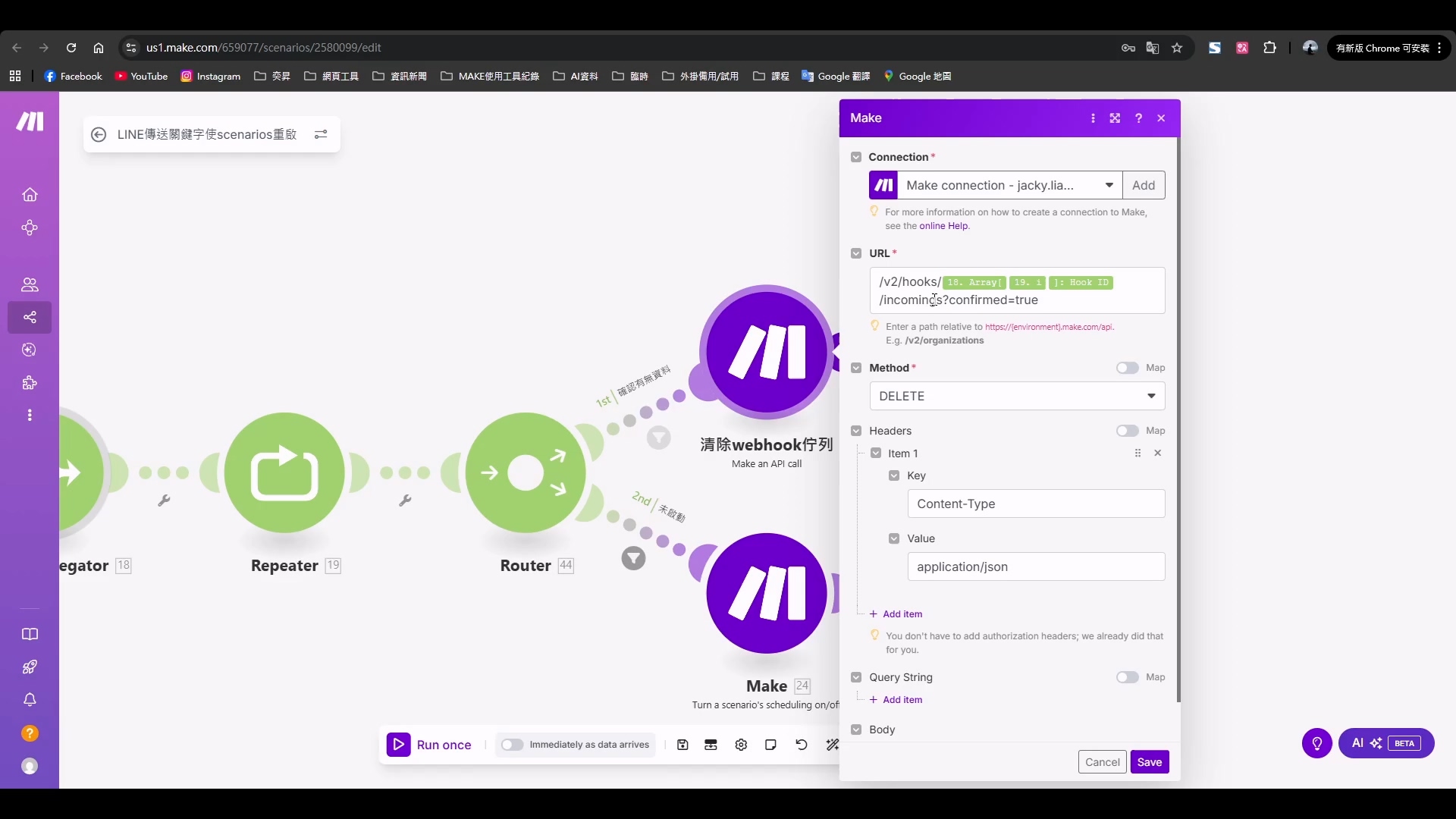Click the Make panel vertical scrollbar
This screenshot has height=819, width=1456.
pyautogui.click(x=1178, y=421)
